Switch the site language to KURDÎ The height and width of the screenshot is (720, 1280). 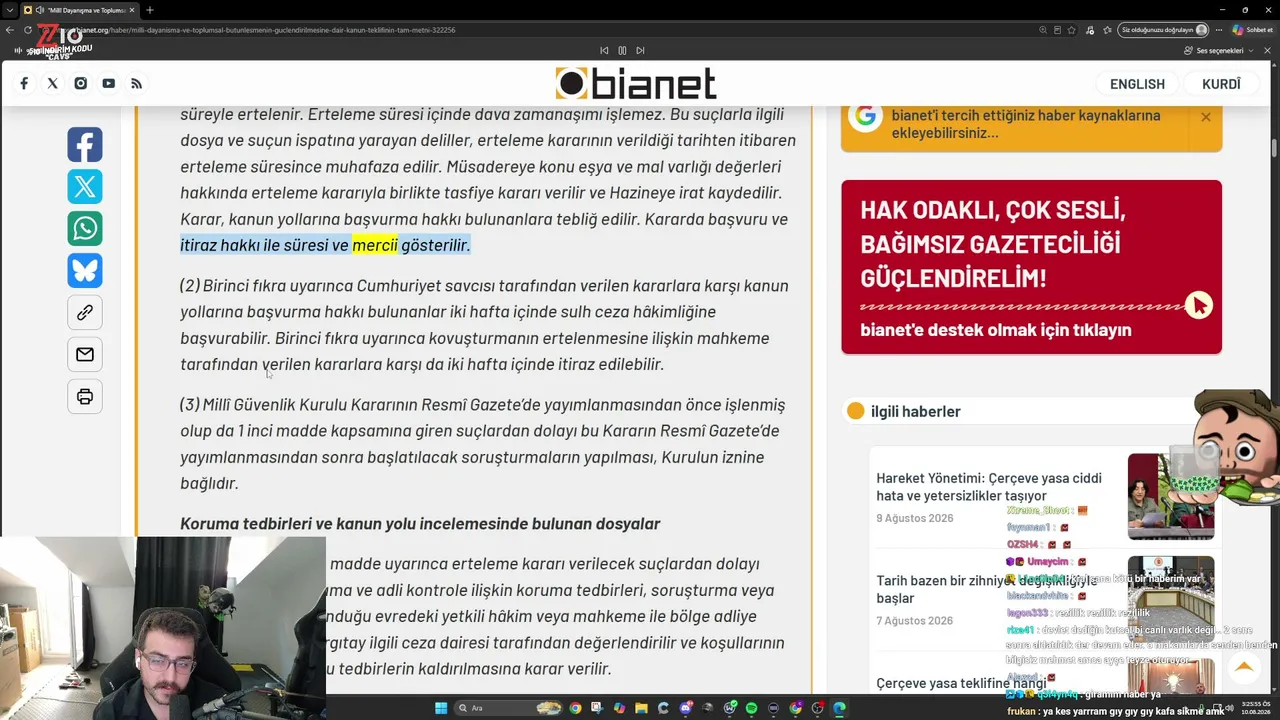[x=1221, y=84]
